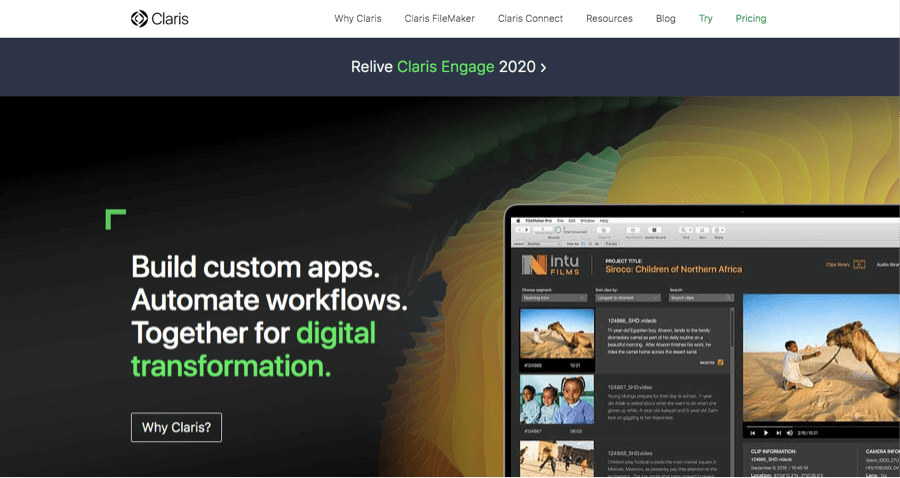Select the football clip thumbnail
Image resolution: width=900 pixels, height=478 pixels.
[x=557, y=458]
